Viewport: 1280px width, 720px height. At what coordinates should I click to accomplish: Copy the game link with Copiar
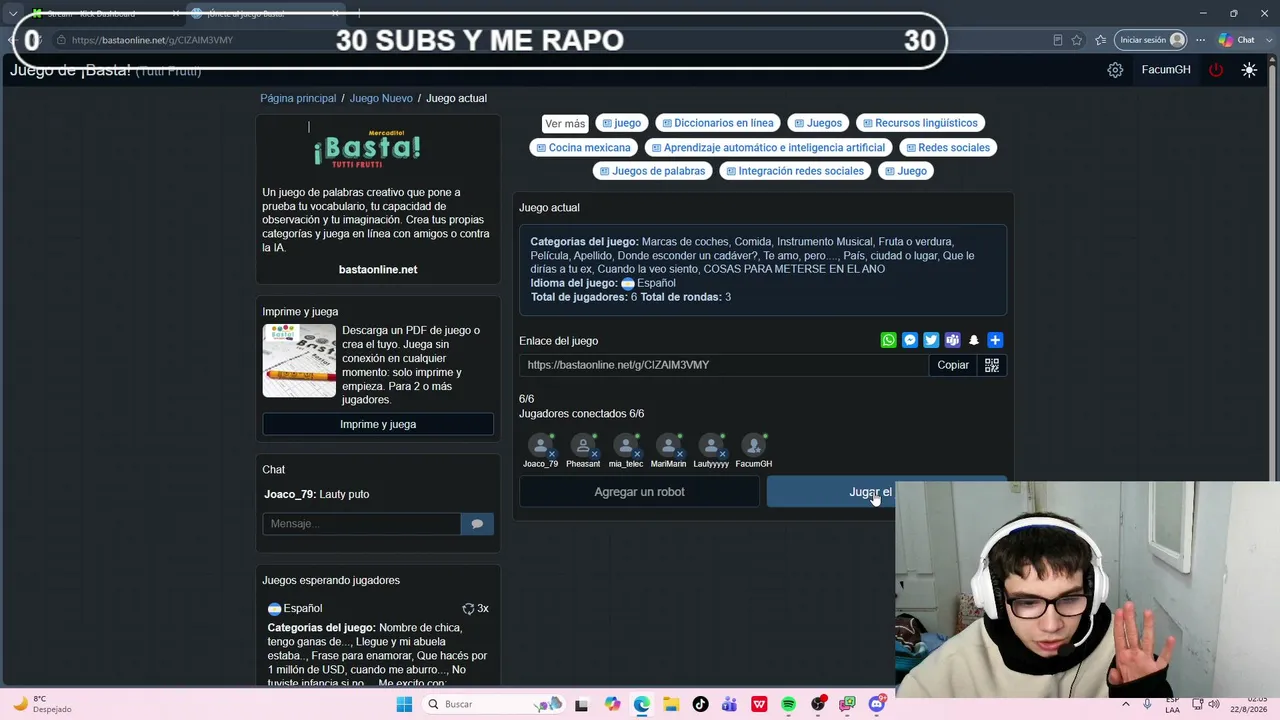point(953,365)
